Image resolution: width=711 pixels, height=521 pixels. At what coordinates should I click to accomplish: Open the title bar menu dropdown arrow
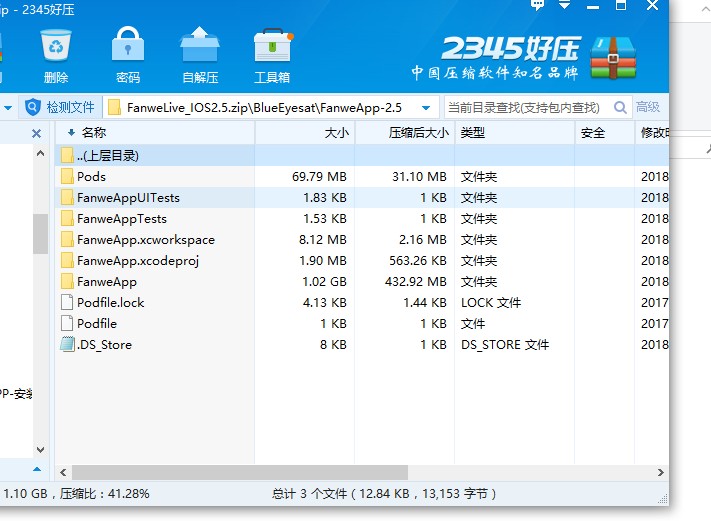point(565,5)
